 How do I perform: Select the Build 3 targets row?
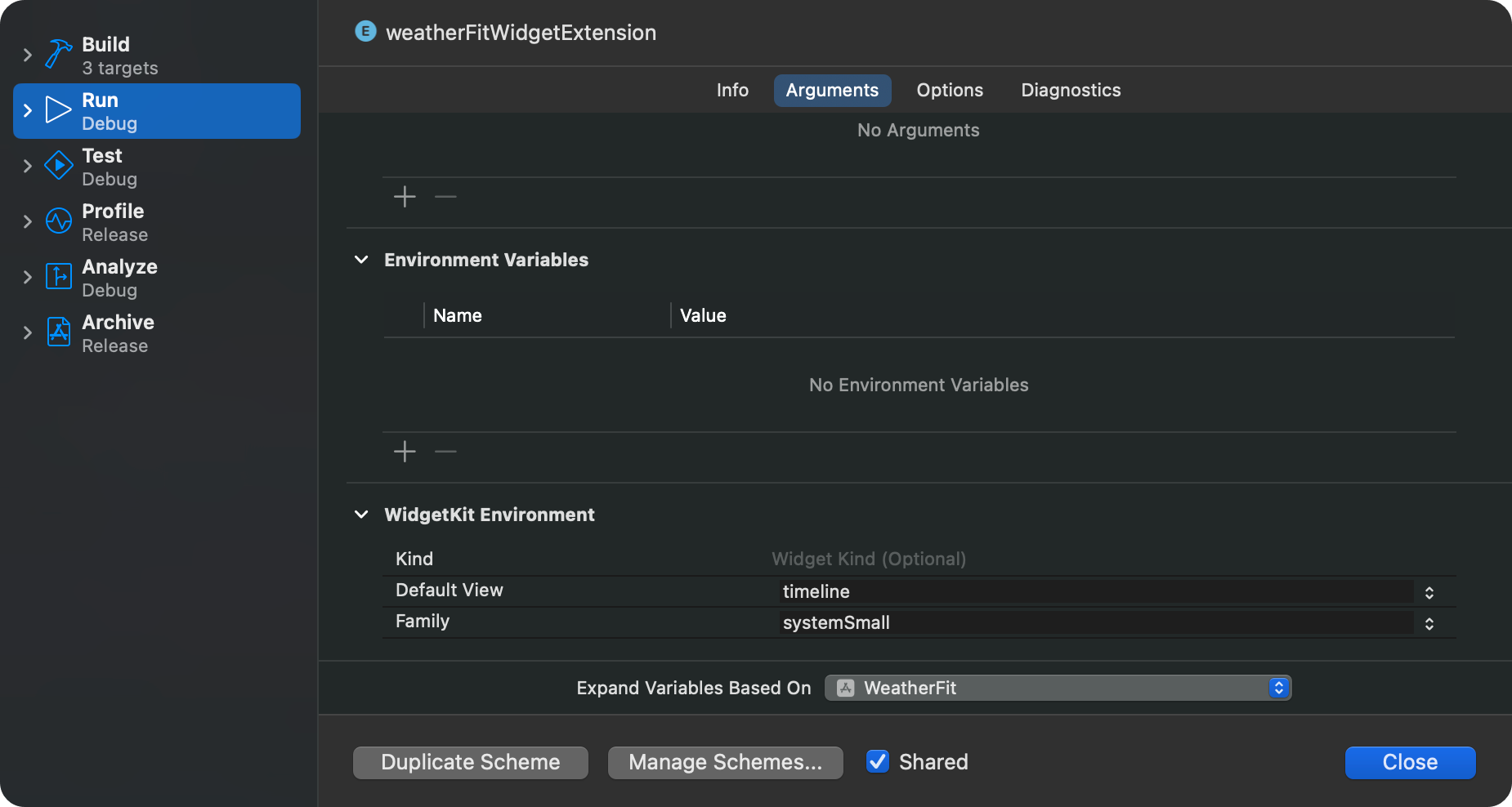(157, 56)
